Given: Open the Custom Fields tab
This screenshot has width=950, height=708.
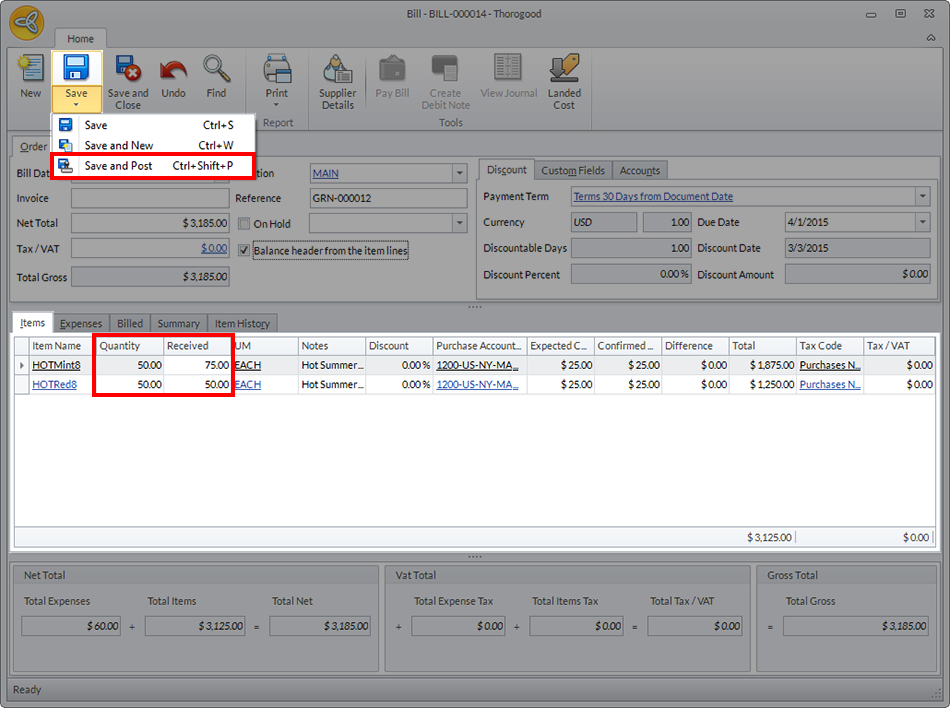Looking at the screenshot, I should pyautogui.click(x=572, y=171).
